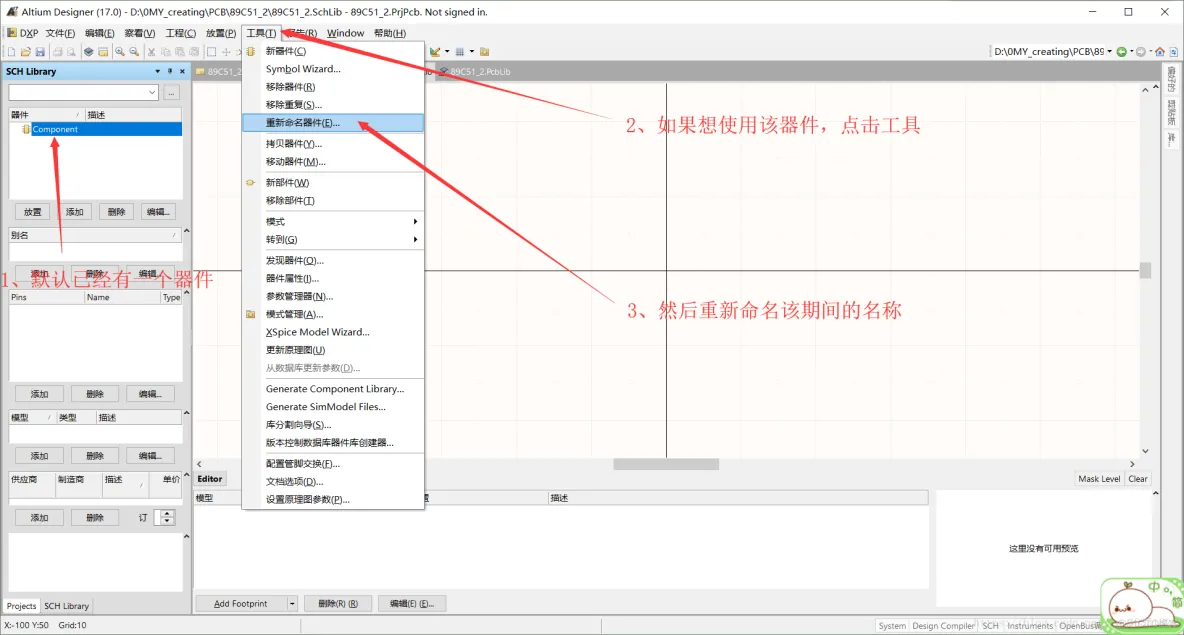Open the grid icon dropdown arrow

472,52
